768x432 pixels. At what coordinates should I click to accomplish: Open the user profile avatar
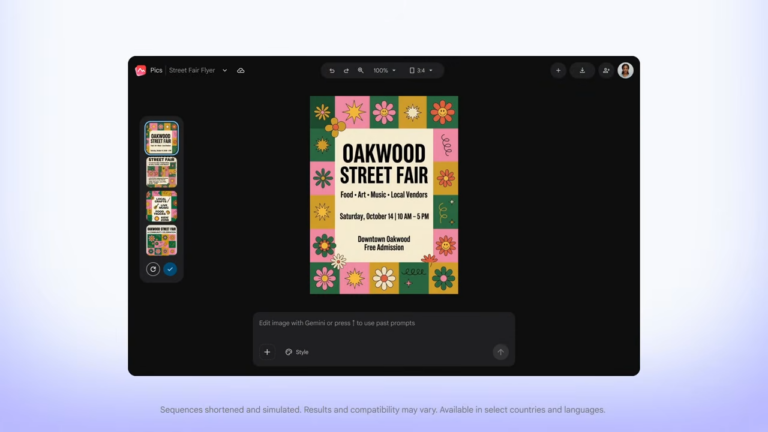(x=625, y=71)
